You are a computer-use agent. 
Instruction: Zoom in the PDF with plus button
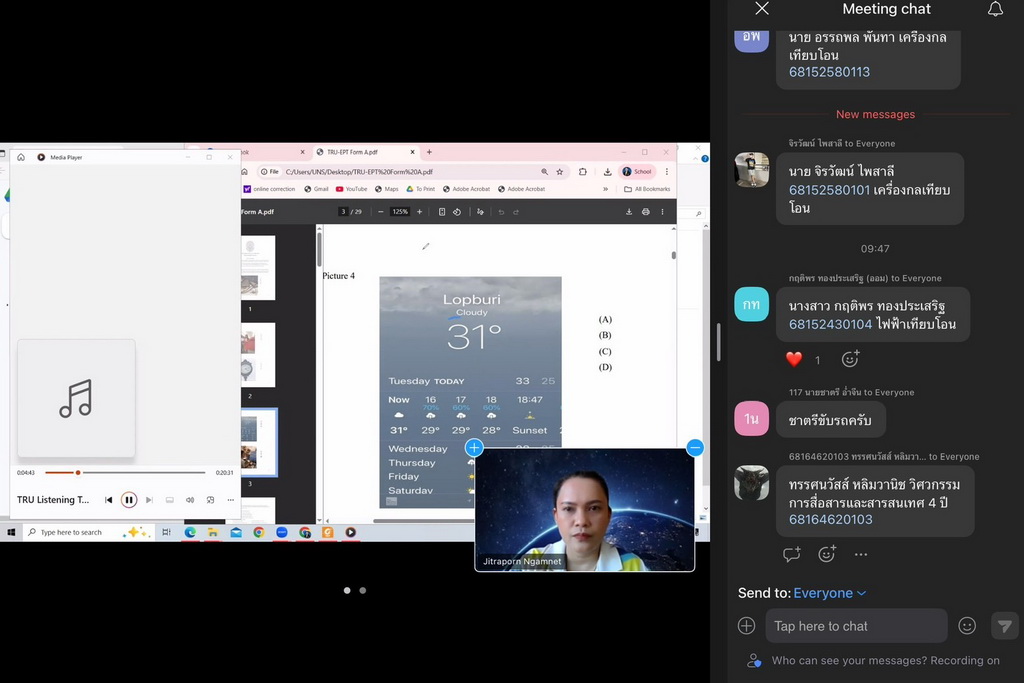coord(419,212)
